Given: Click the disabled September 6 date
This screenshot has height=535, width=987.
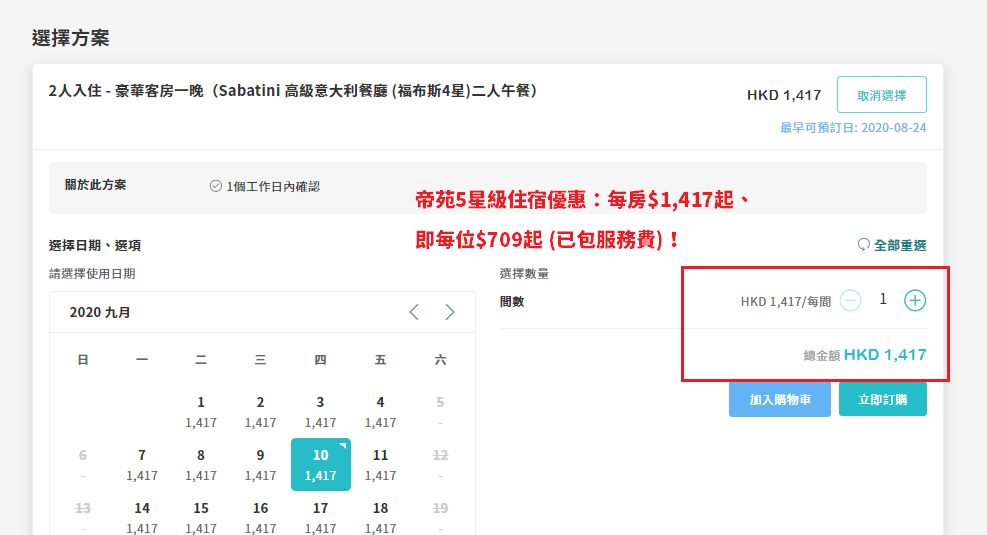Looking at the screenshot, I should [x=82, y=465].
